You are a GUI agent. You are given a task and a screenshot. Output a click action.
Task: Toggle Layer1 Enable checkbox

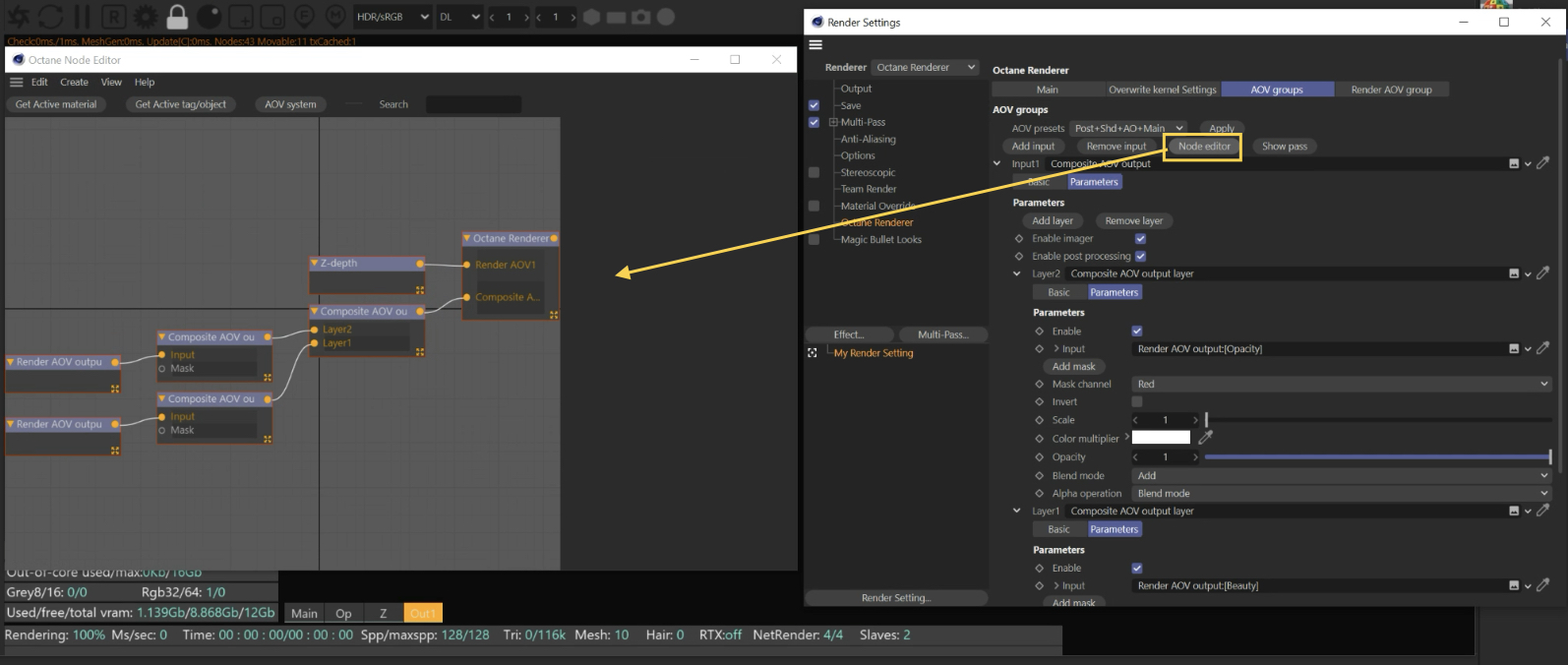[x=1137, y=569]
